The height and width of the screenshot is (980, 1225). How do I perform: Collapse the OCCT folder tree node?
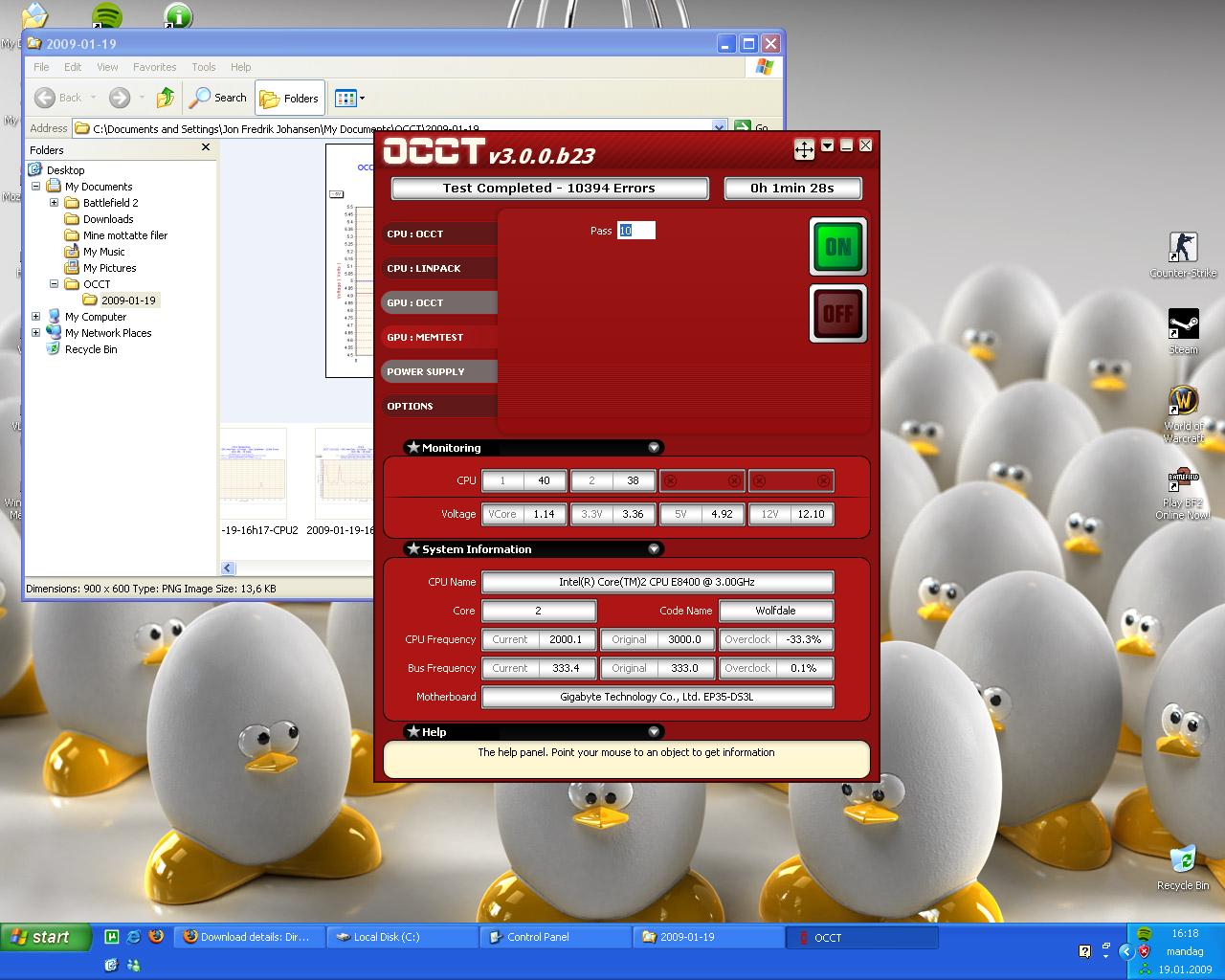point(54,284)
